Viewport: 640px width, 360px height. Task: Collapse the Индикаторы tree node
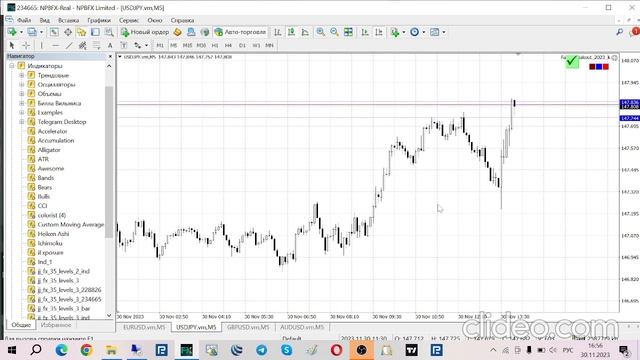pyautogui.click(x=12, y=66)
